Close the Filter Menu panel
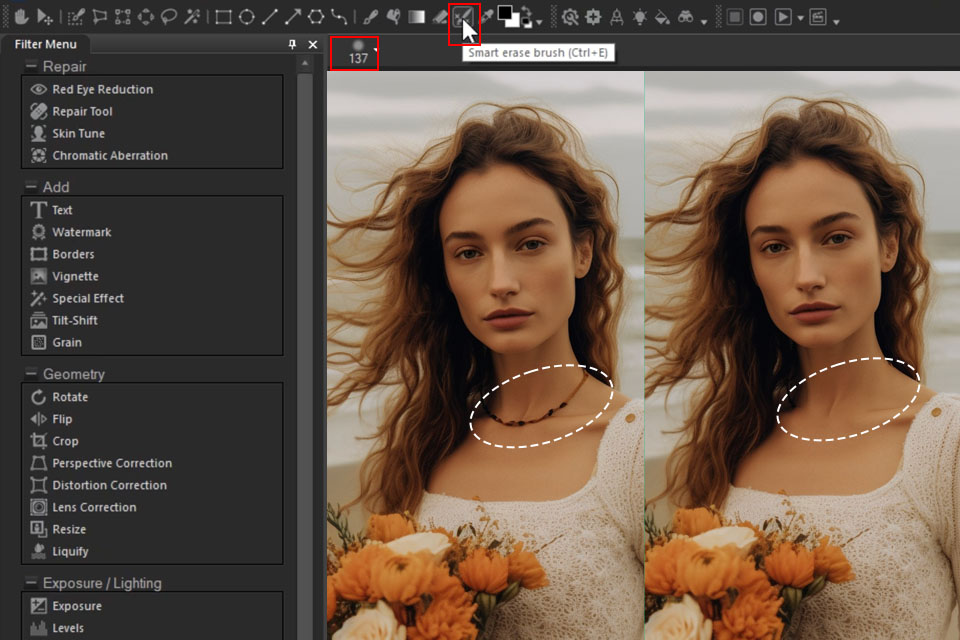The height and width of the screenshot is (640, 960). point(312,45)
